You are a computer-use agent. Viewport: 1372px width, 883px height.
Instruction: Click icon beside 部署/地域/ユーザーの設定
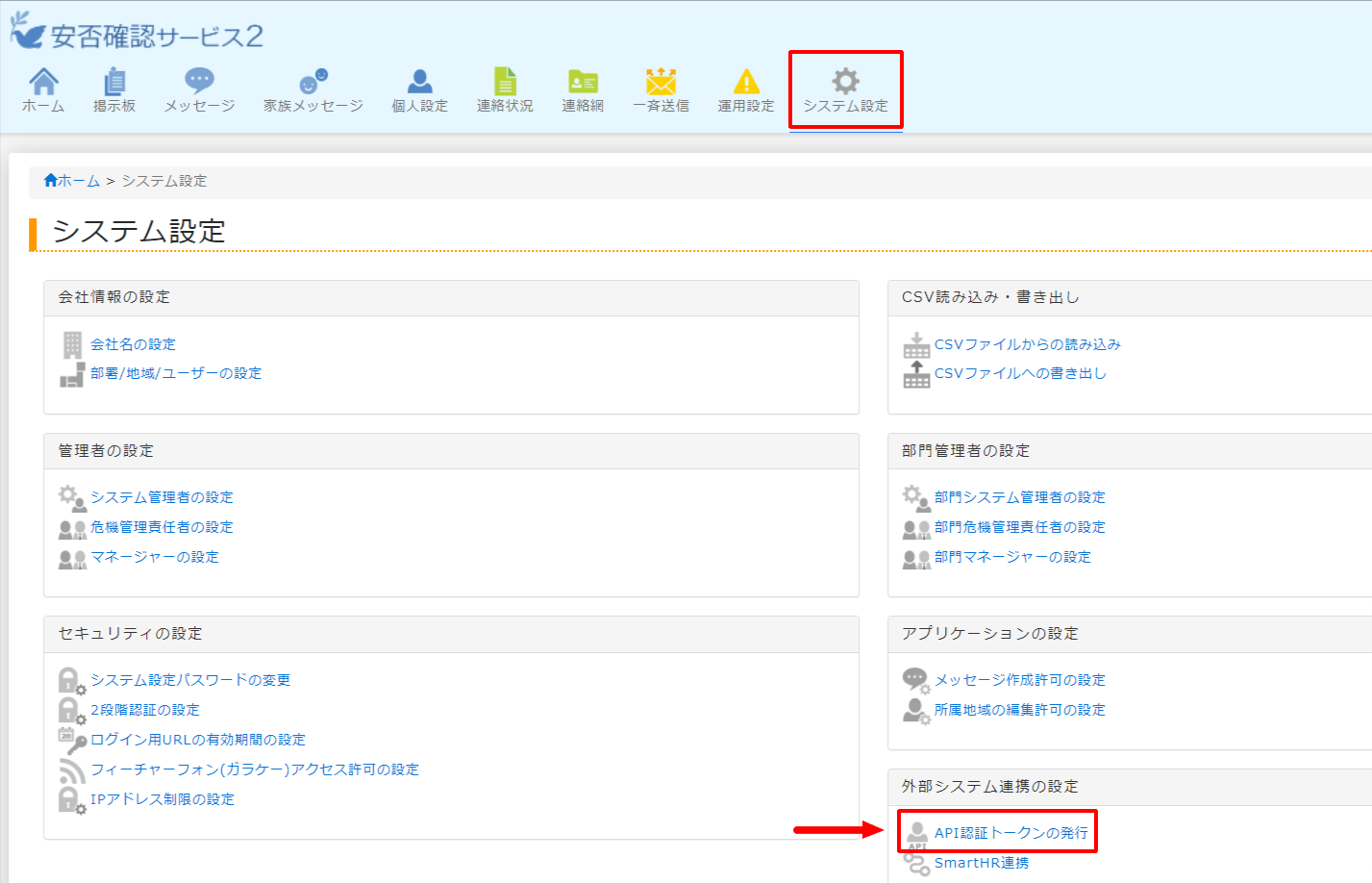click(x=73, y=374)
